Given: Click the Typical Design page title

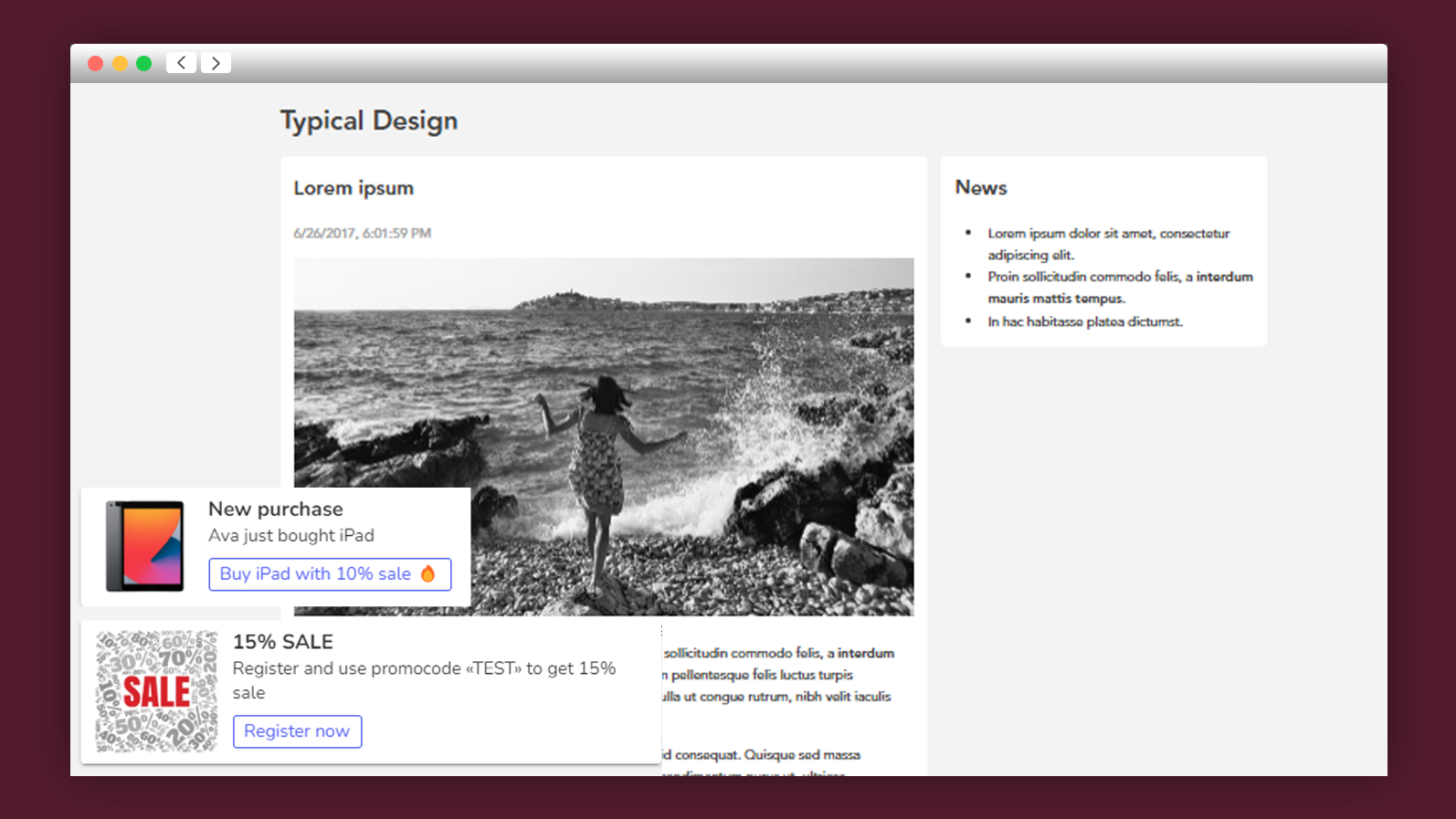Looking at the screenshot, I should (x=368, y=121).
